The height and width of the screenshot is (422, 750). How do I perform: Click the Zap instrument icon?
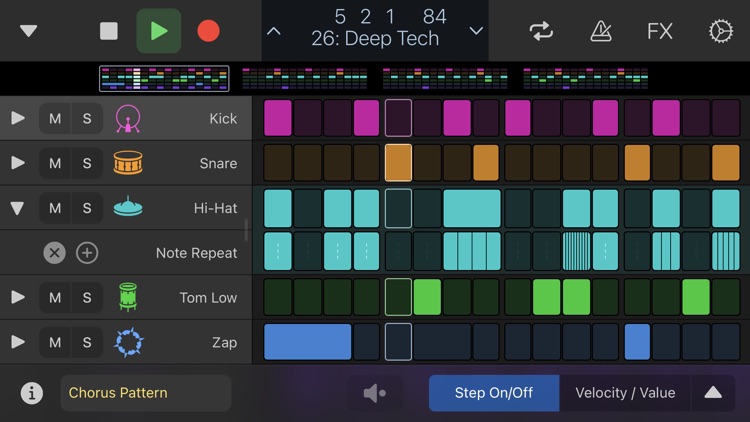[x=129, y=342]
